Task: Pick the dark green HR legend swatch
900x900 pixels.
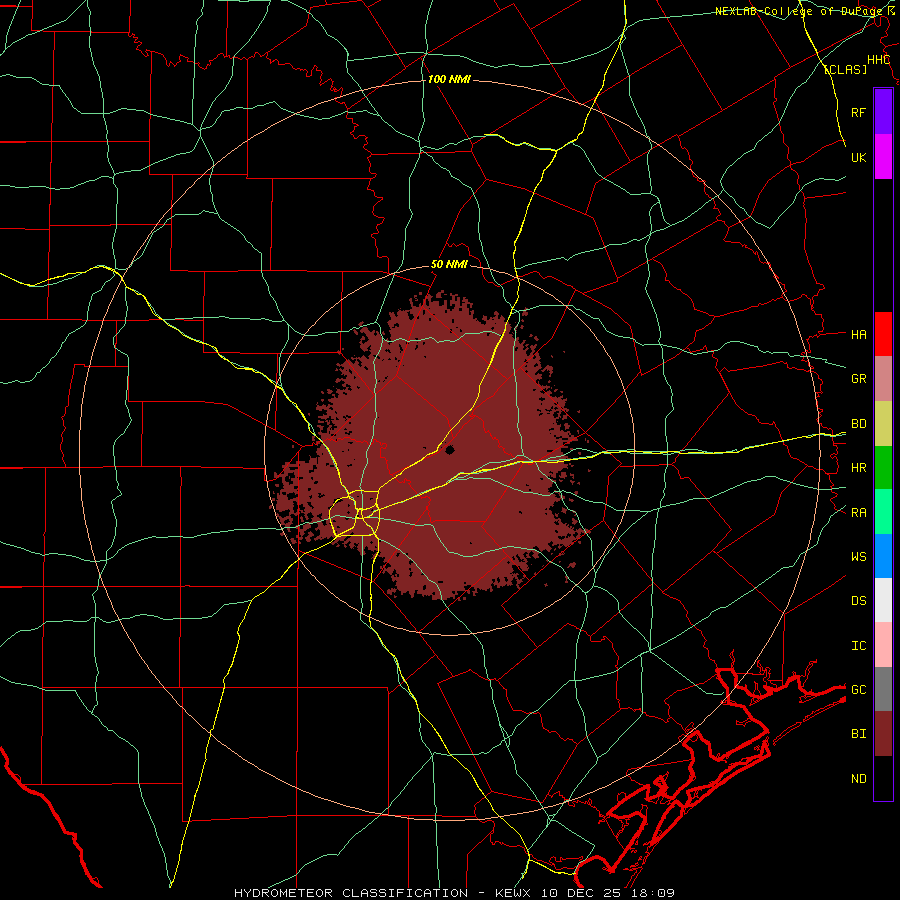Action: pos(883,468)
